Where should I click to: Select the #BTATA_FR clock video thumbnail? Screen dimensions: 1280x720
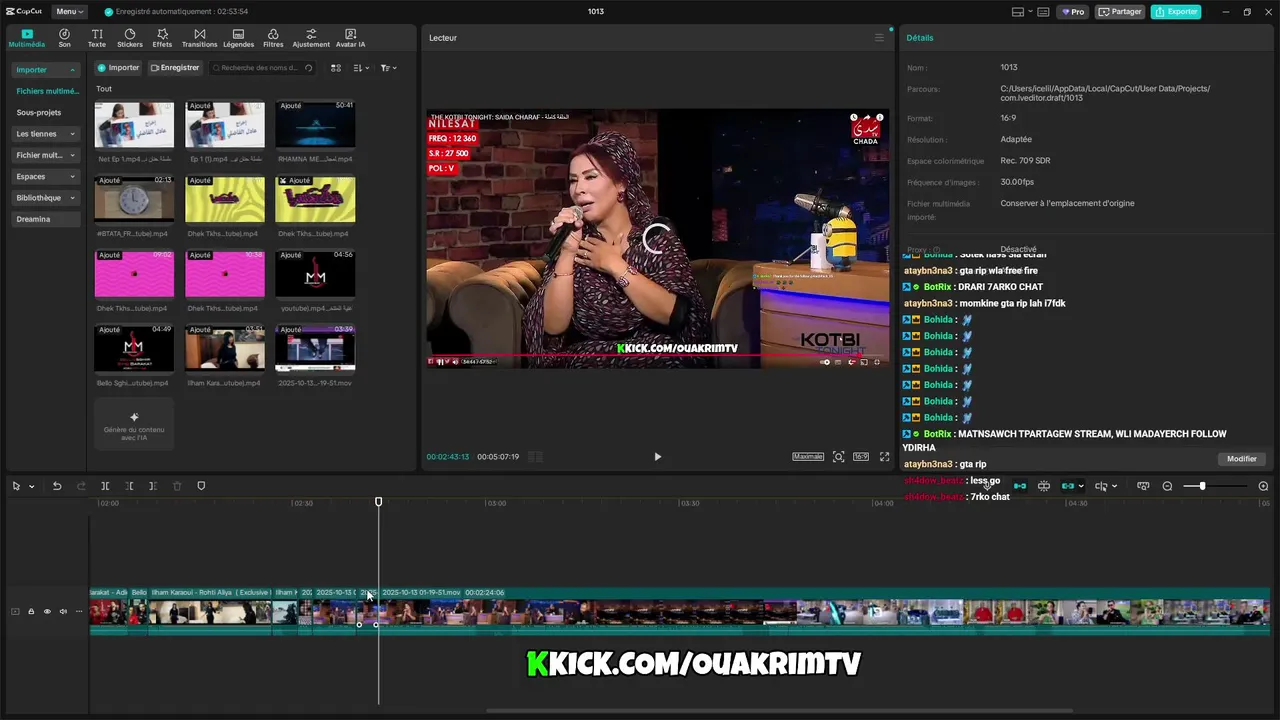coord(134,199)
